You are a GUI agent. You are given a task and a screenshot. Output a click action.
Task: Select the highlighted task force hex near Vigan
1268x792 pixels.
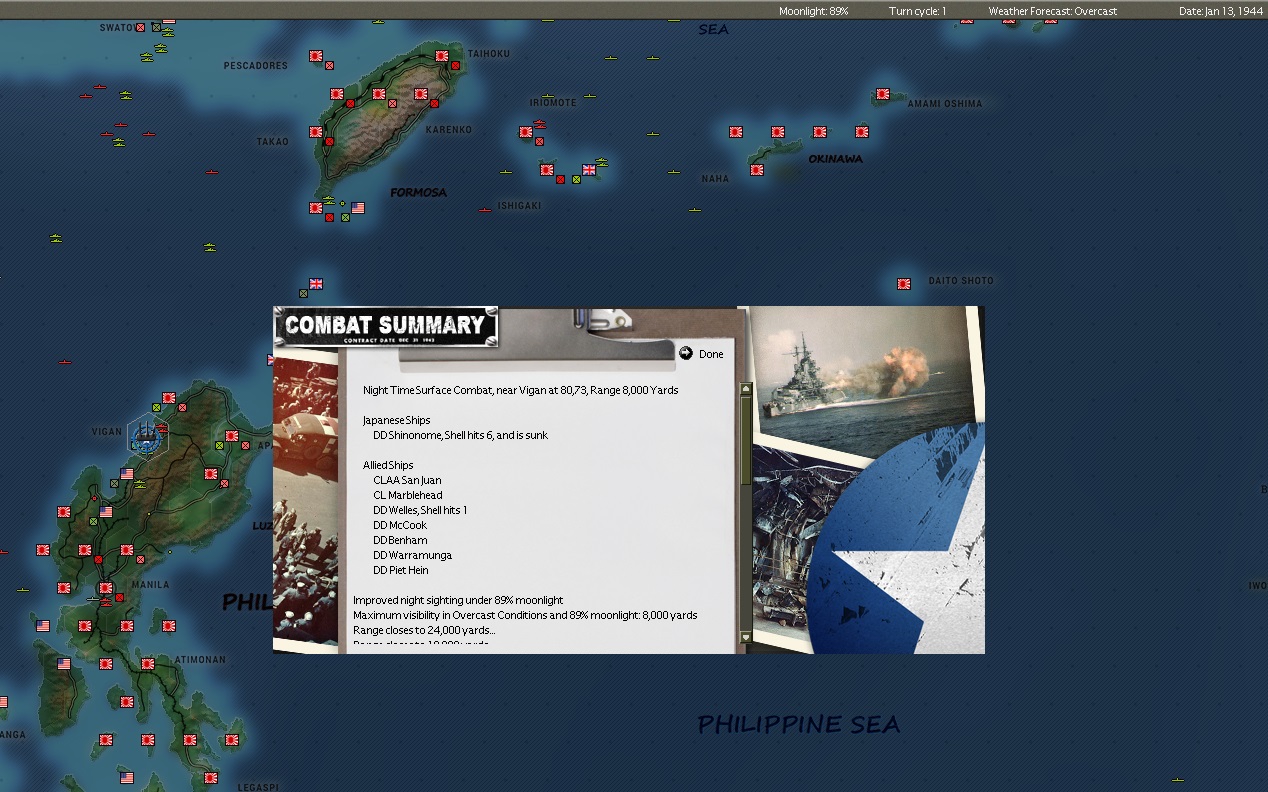tap(148, 436)
